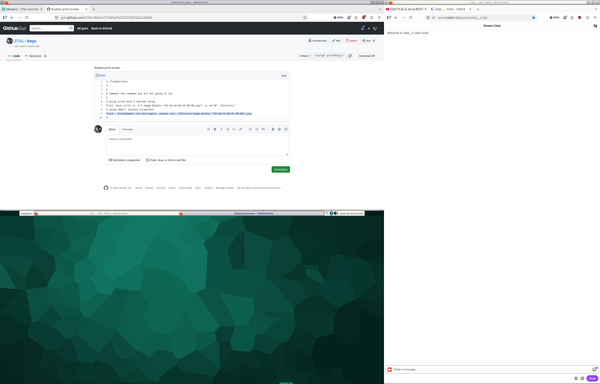Open the Contact footer link
The width and height of the screenshot is (600, 384).
pos(208,188)
